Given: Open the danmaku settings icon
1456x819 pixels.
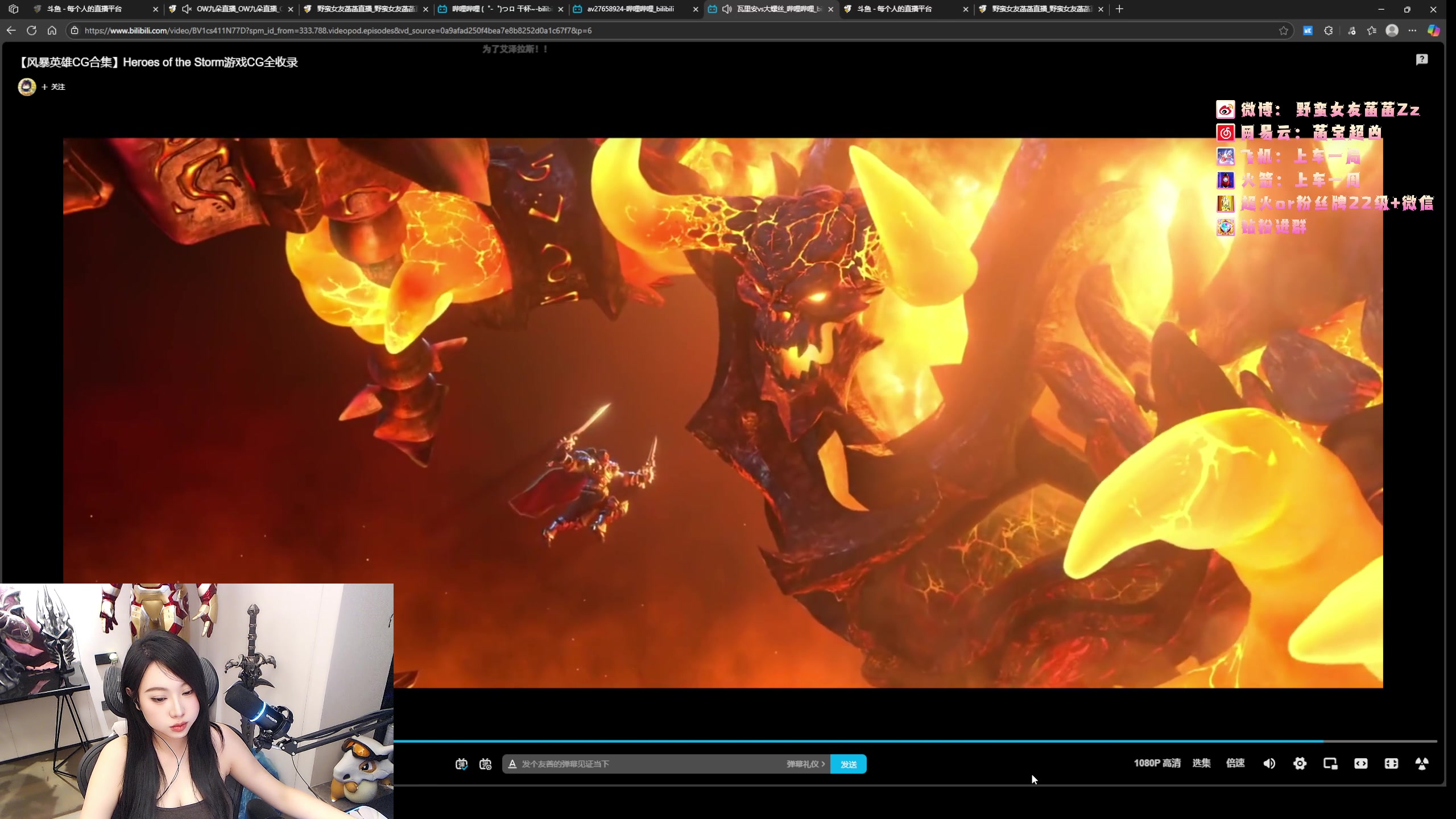Looking at the screenshot, I should (x=485, y=764).
